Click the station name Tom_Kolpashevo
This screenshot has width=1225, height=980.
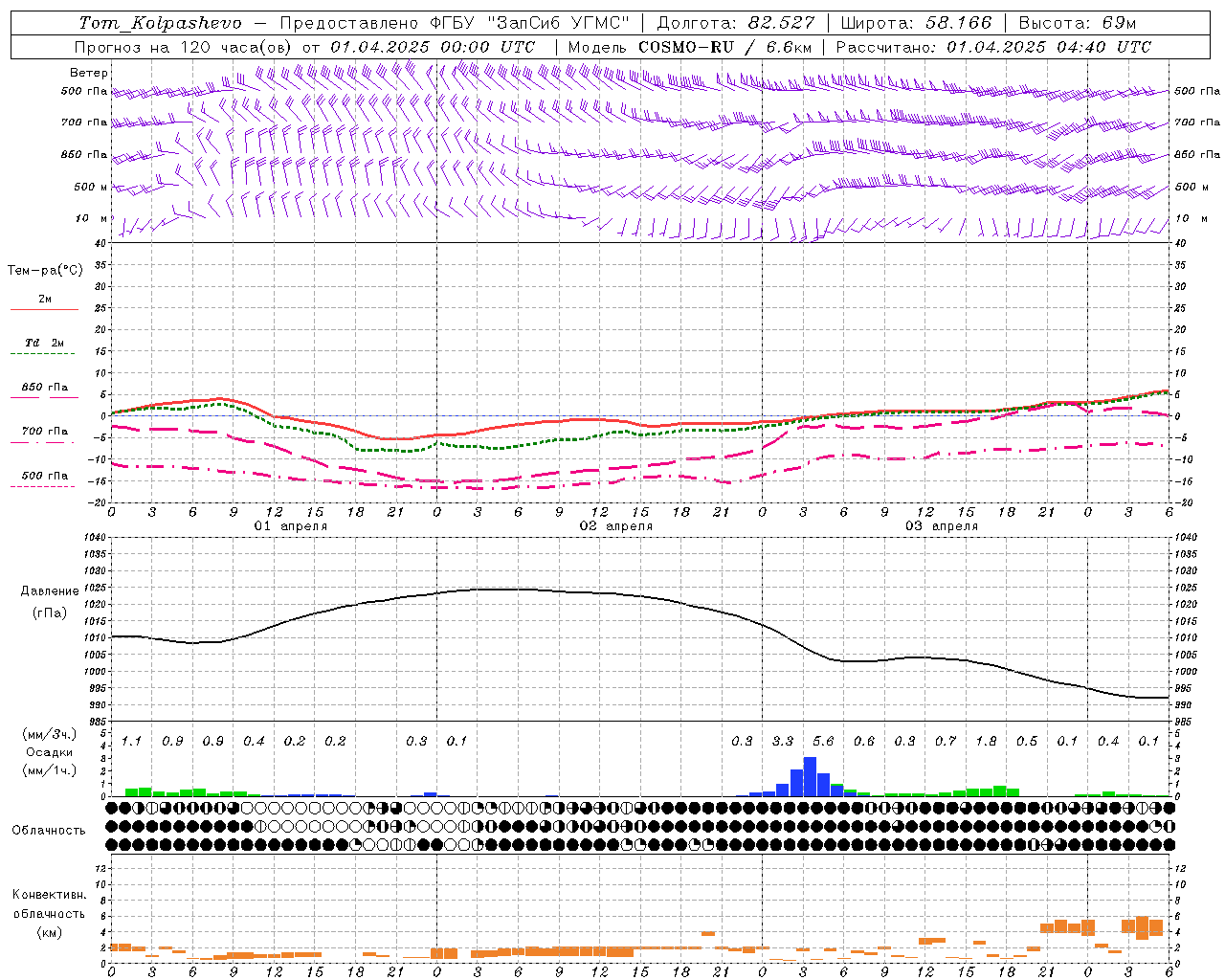[160, 23]
